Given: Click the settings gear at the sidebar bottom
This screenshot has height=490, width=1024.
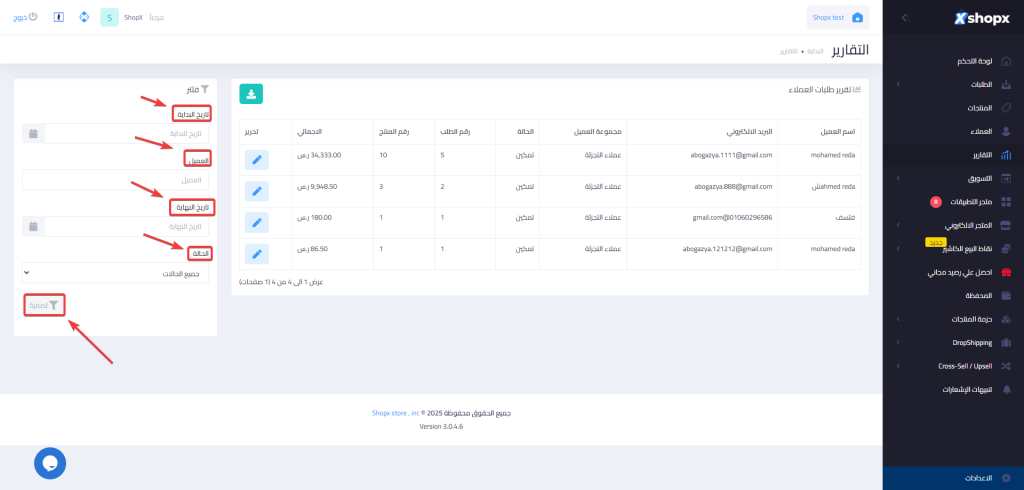Looking at the screenshot, I should pyautogui.click(x=1005, y=478).
